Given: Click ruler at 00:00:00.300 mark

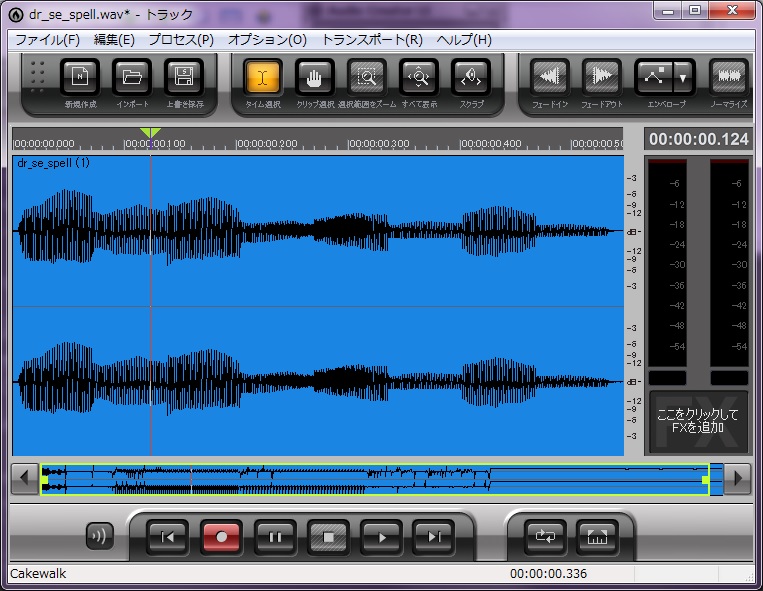Looking at the screenshot, I should tap(379, 144).
